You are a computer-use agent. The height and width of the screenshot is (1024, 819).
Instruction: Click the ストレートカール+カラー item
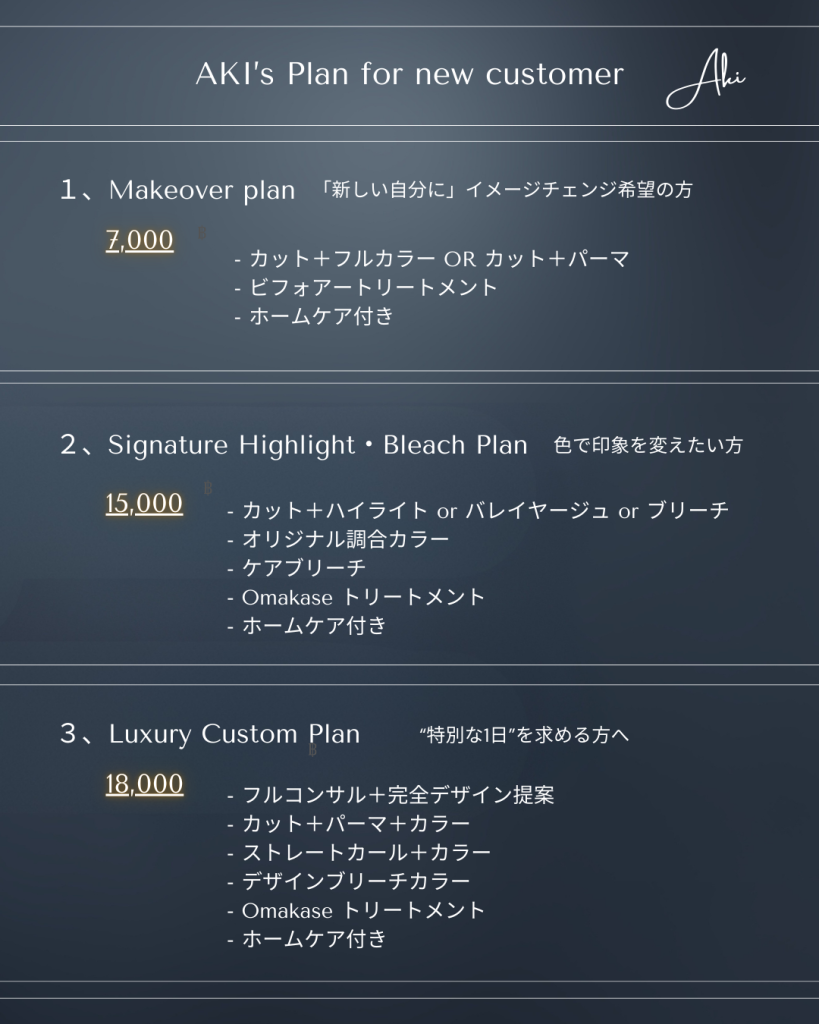pyautogui.click(x=359, y=852)
